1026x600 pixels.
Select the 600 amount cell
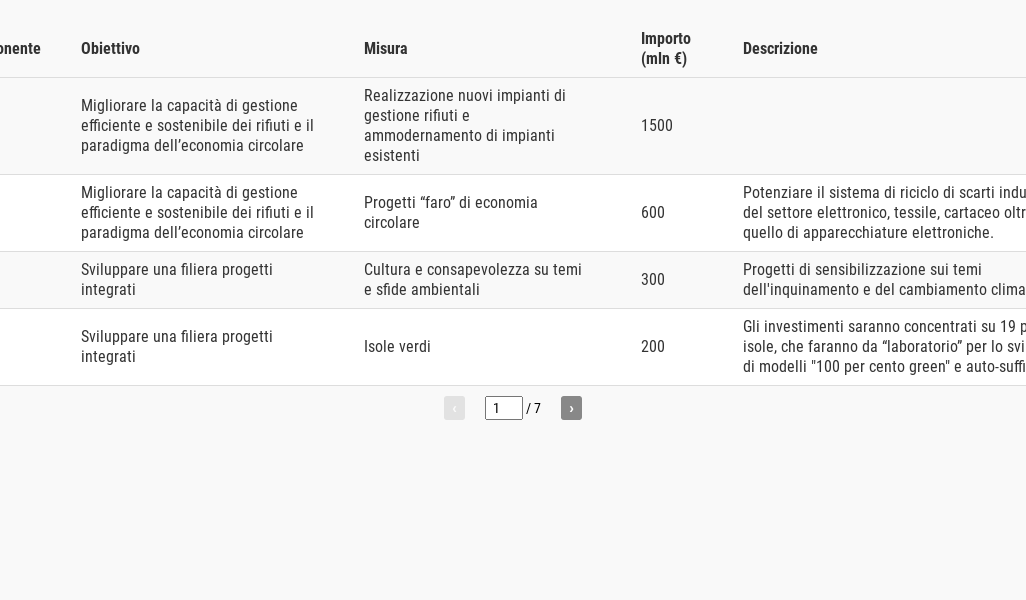653,213
